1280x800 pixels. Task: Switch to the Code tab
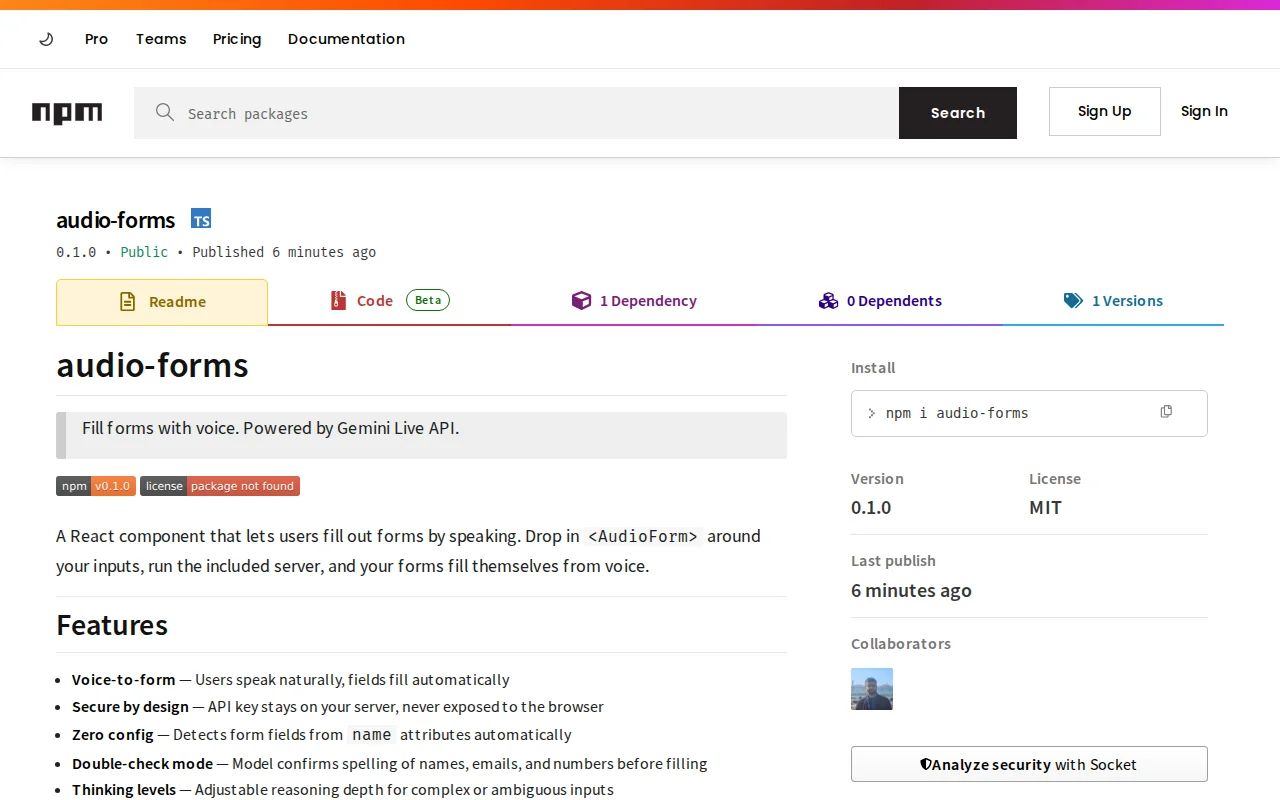click(x=390, y=301)
